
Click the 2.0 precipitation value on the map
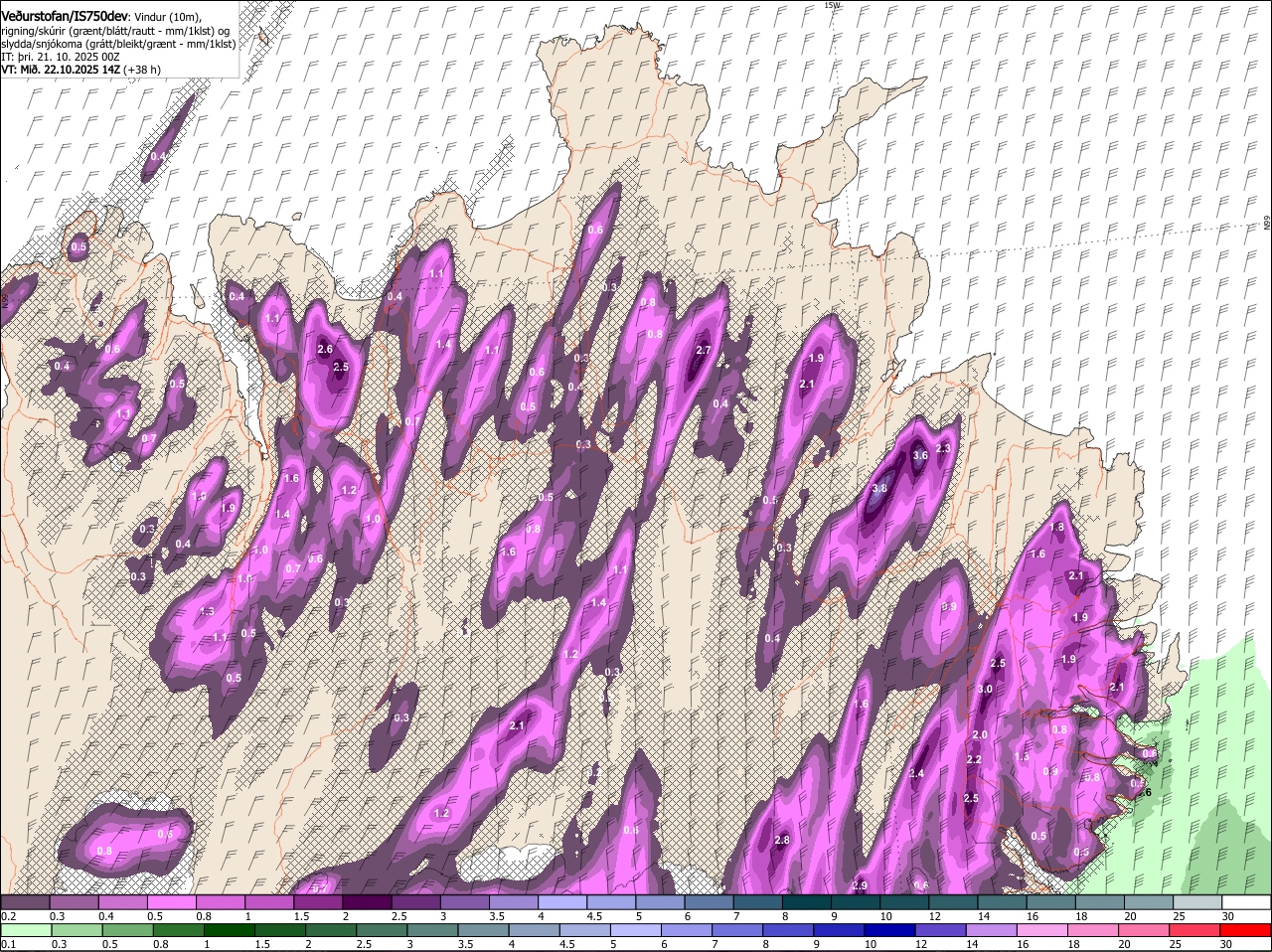[980, 734]
